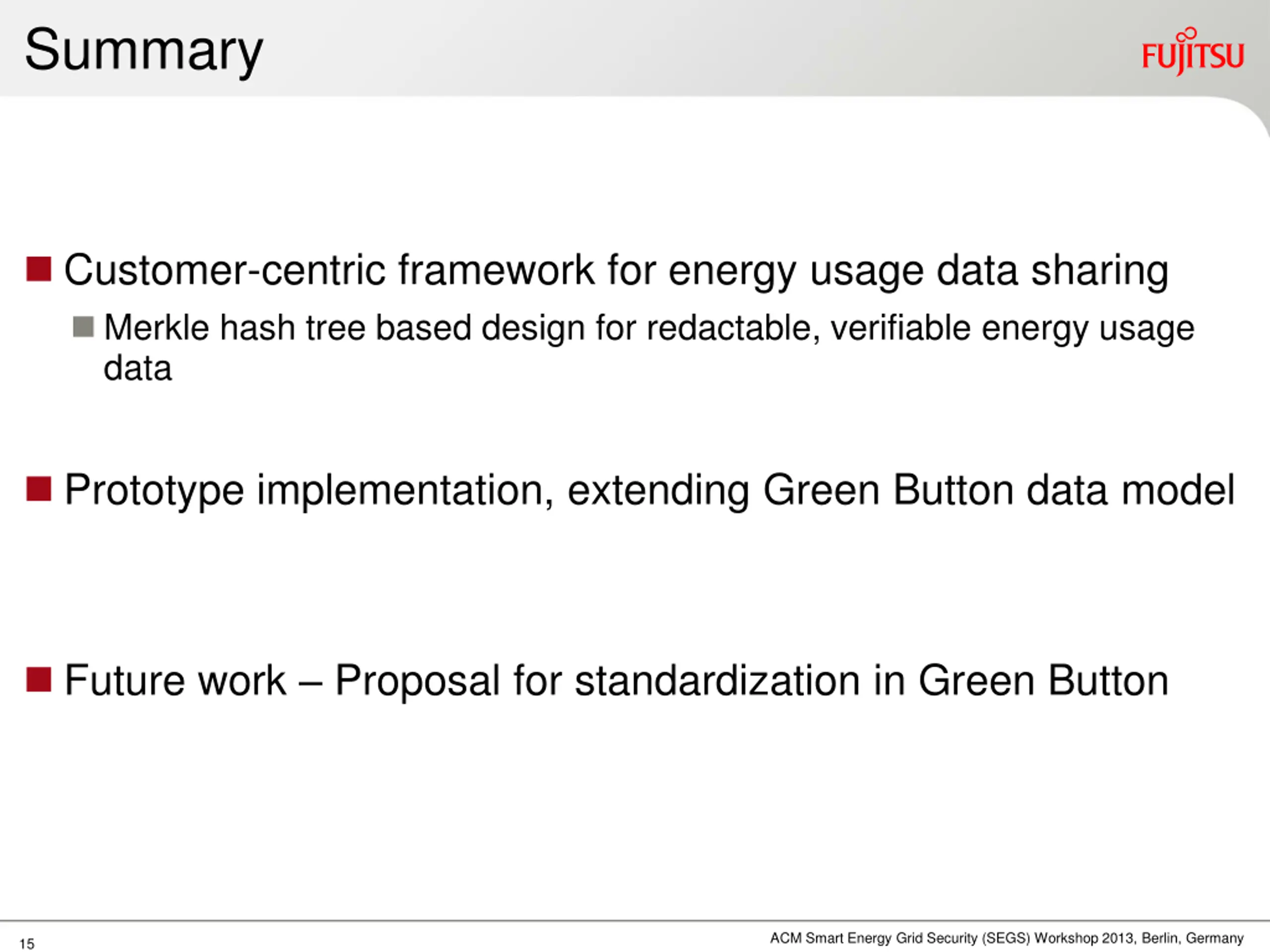This screenshot has width=1270, height=952.
Task: Click the words Berlin, Germany in footer
Action: click(x=1193, y=938)
